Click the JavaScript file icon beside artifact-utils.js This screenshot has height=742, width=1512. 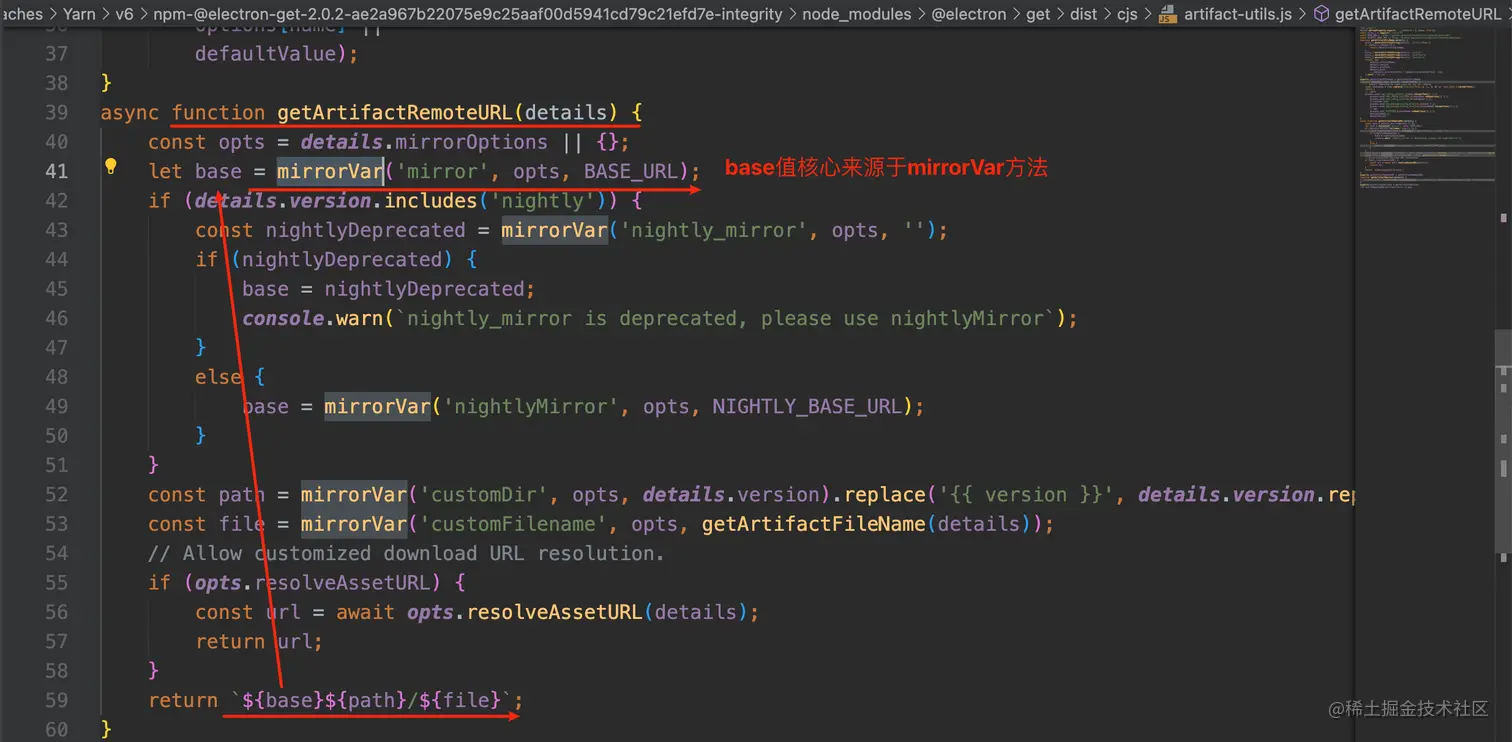pos(1164,14)
